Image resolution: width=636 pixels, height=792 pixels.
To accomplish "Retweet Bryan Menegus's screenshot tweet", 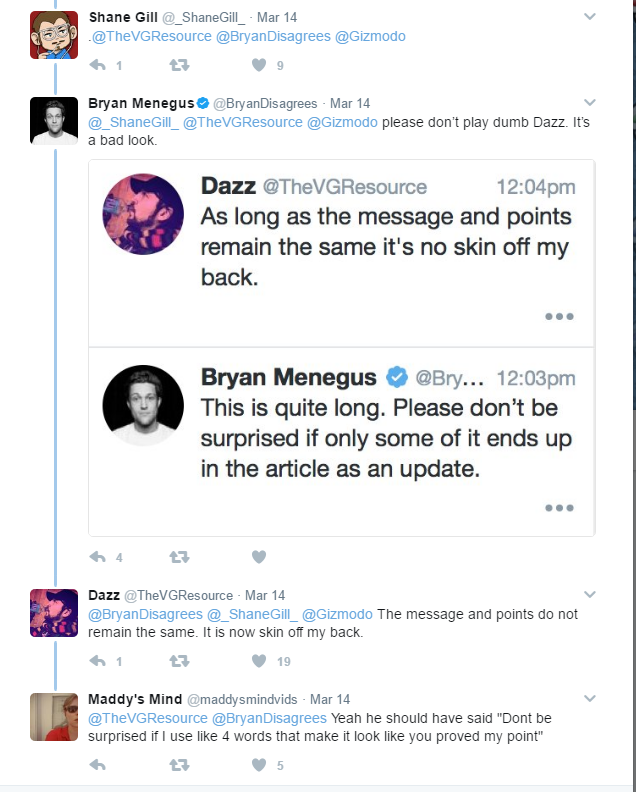I will [x=179, y=557].
